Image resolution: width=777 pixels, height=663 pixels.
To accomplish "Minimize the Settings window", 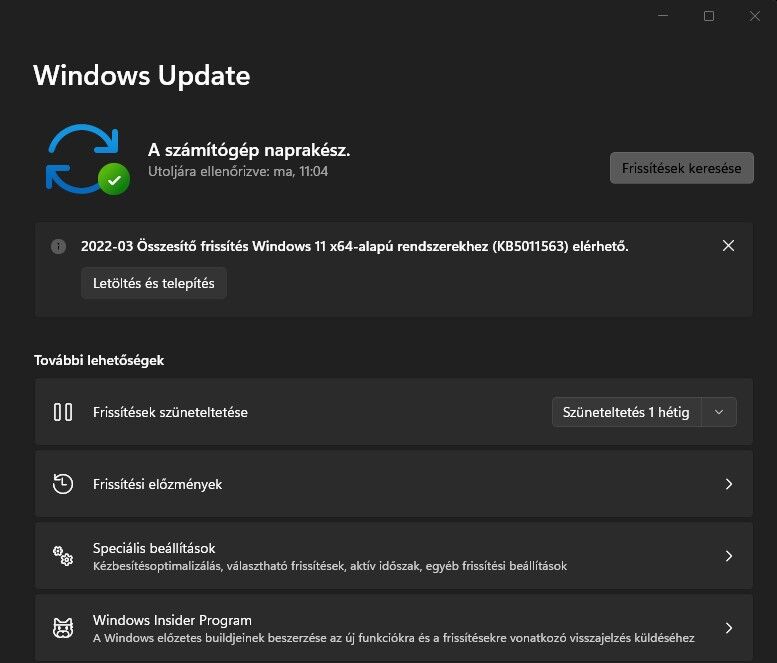I will (x=663, y=16).
